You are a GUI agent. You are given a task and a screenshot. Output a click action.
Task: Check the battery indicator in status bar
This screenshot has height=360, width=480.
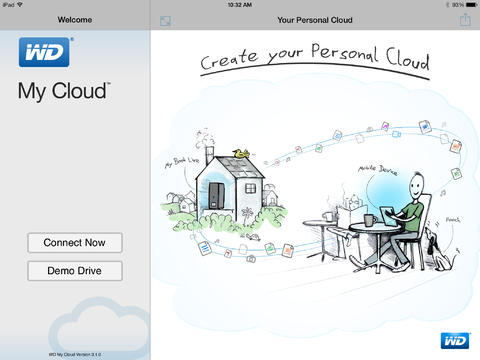tap(472, 5)
